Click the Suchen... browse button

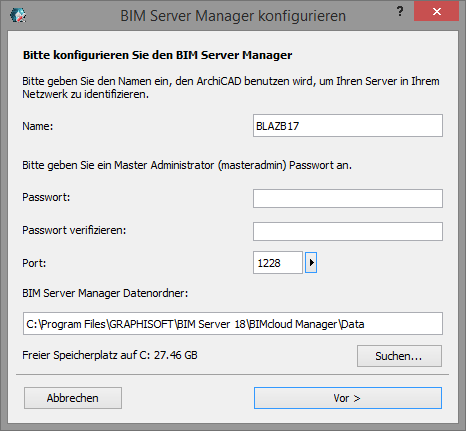tap(399, 356)
